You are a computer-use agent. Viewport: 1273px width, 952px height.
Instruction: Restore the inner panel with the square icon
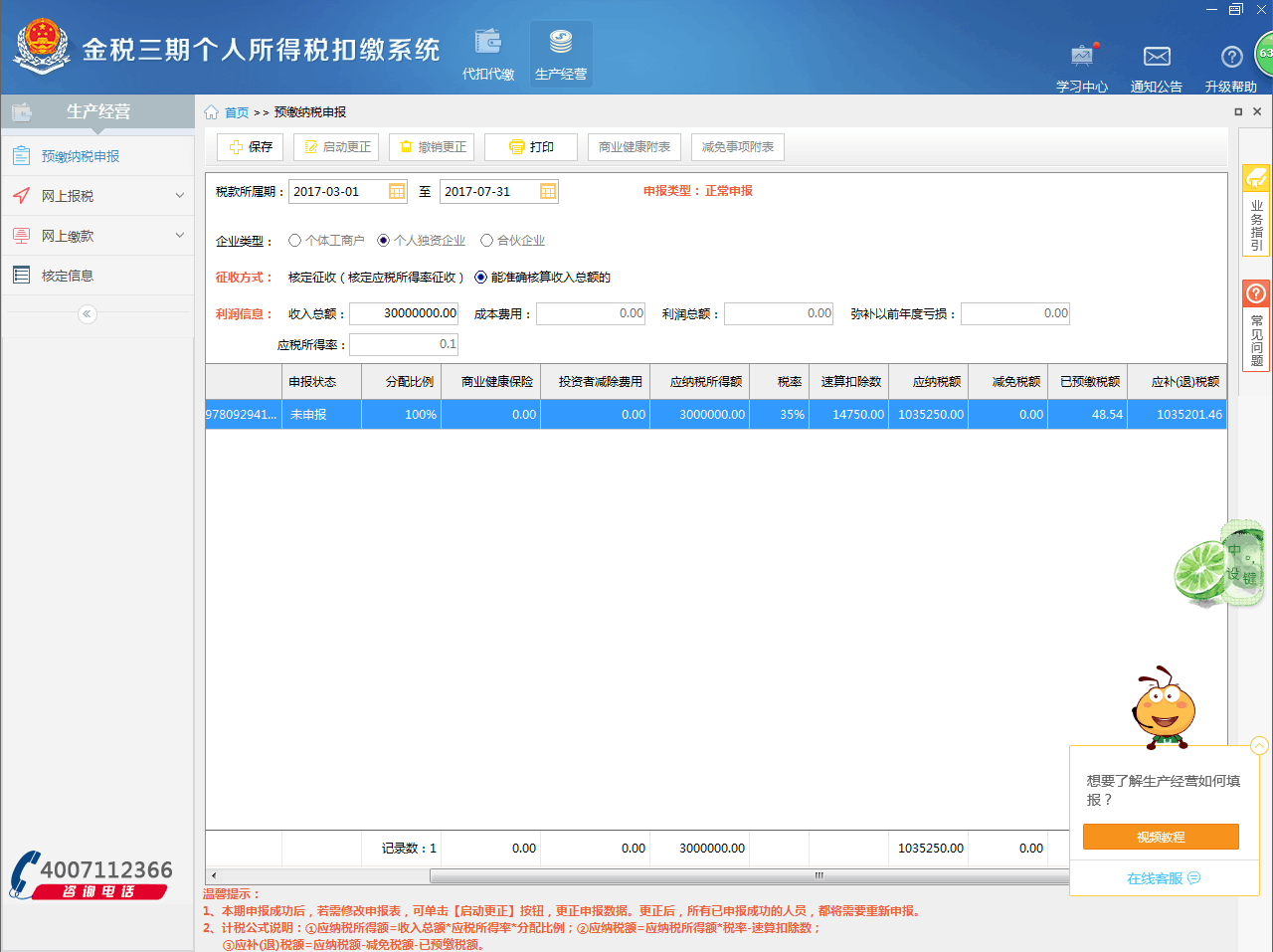[x=1238, y=111]
